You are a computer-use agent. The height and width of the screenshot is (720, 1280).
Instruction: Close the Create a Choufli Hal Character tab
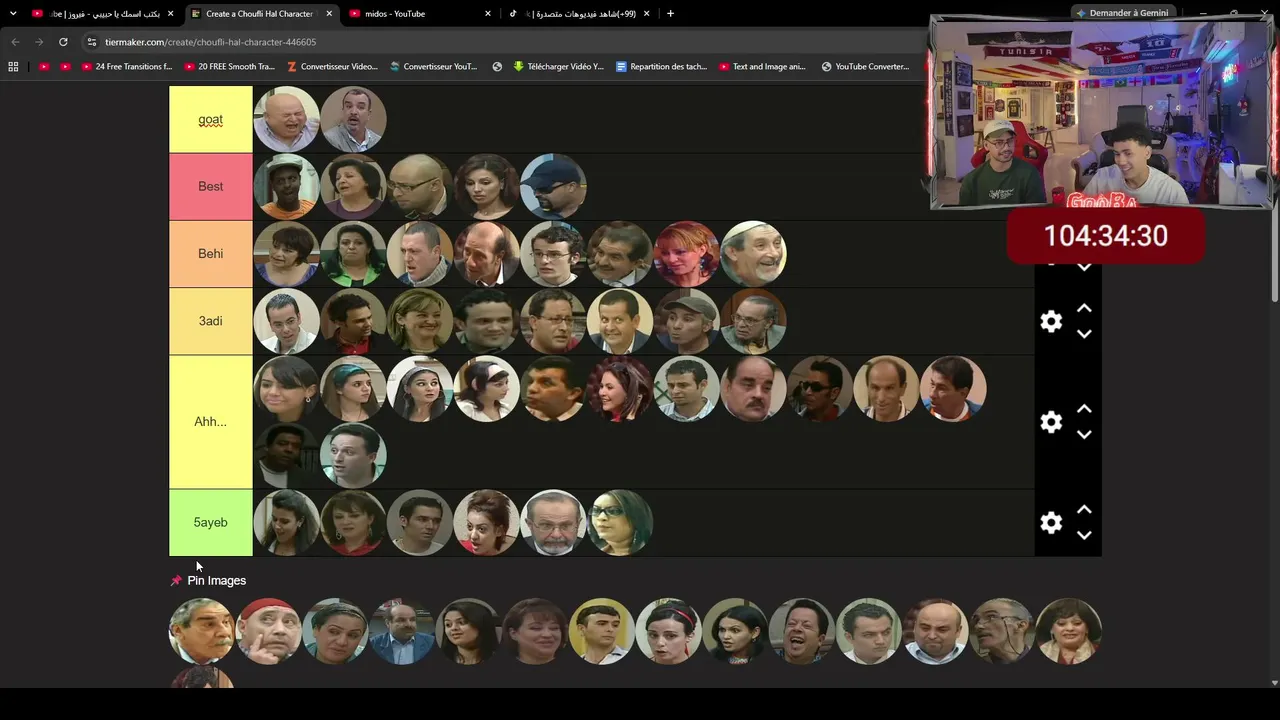329,14
